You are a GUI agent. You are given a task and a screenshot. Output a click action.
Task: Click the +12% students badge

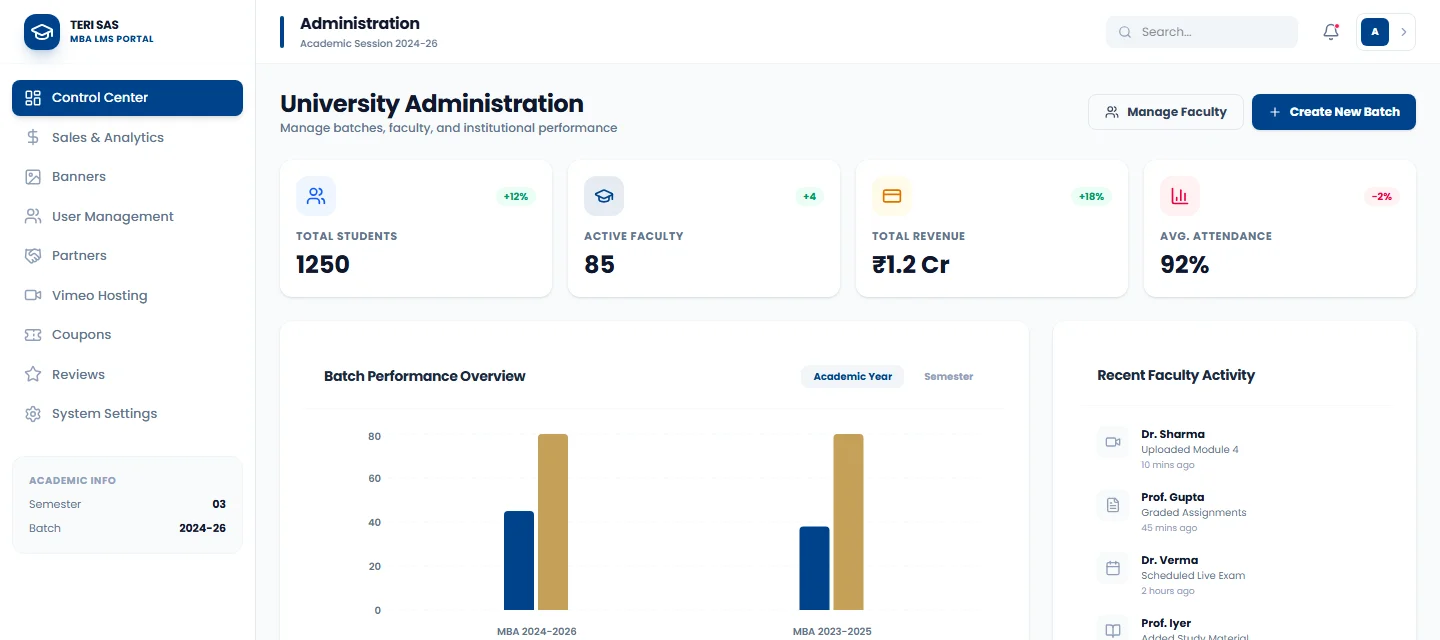coord(516,197)
